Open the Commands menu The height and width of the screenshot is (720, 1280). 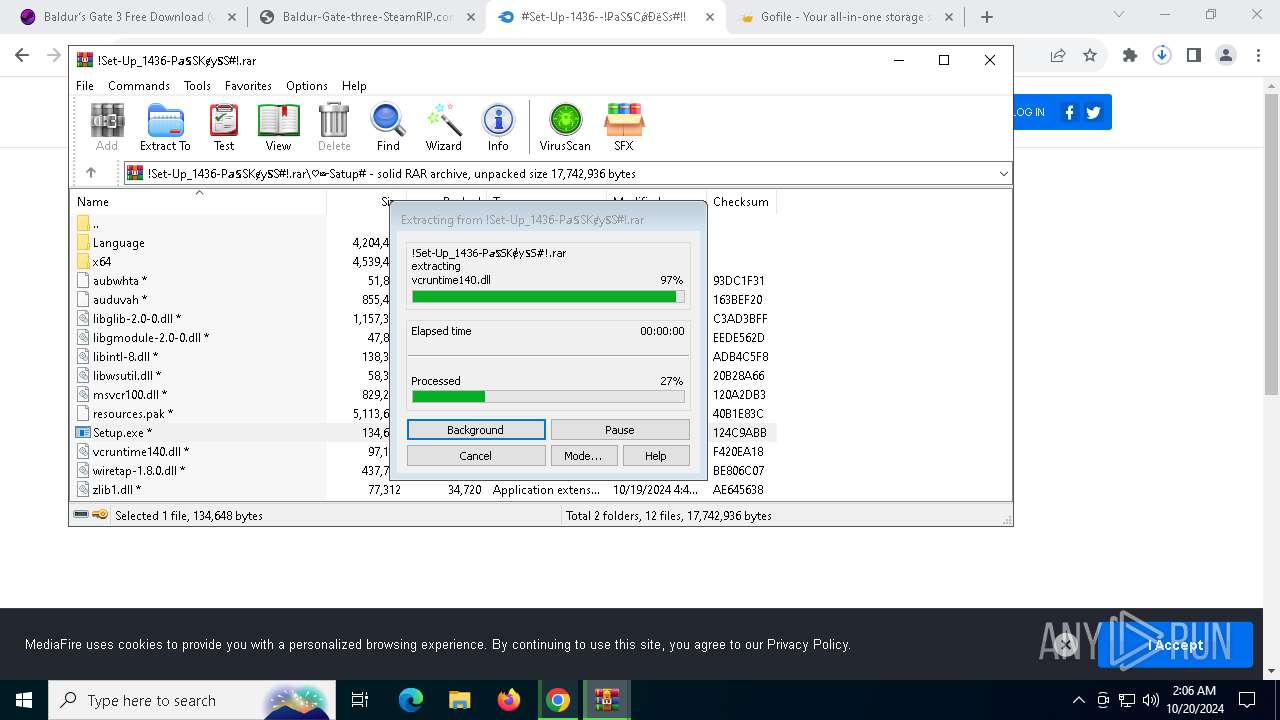pos(139,86)
